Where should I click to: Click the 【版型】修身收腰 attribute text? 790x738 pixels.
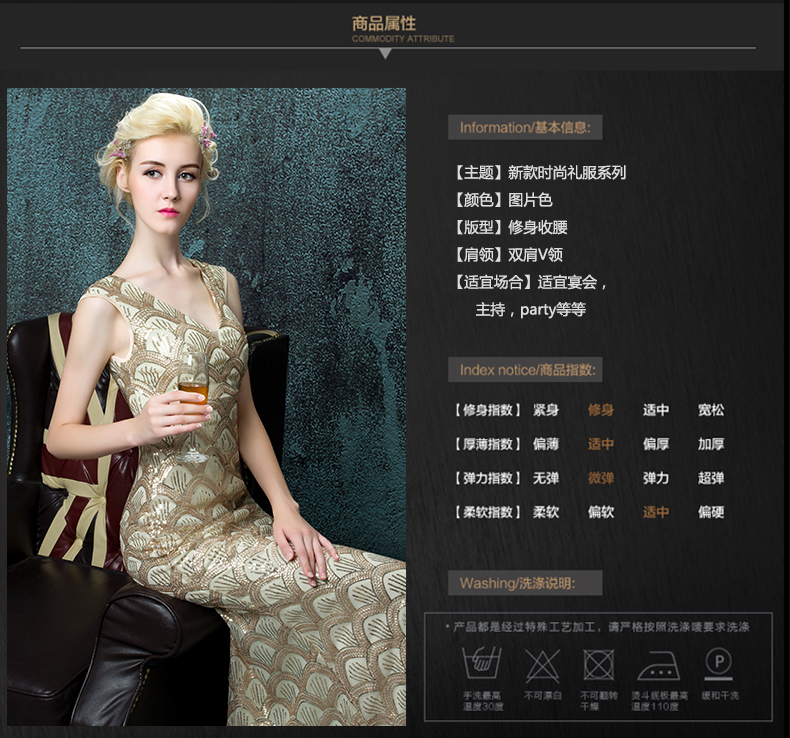point(510,227)
